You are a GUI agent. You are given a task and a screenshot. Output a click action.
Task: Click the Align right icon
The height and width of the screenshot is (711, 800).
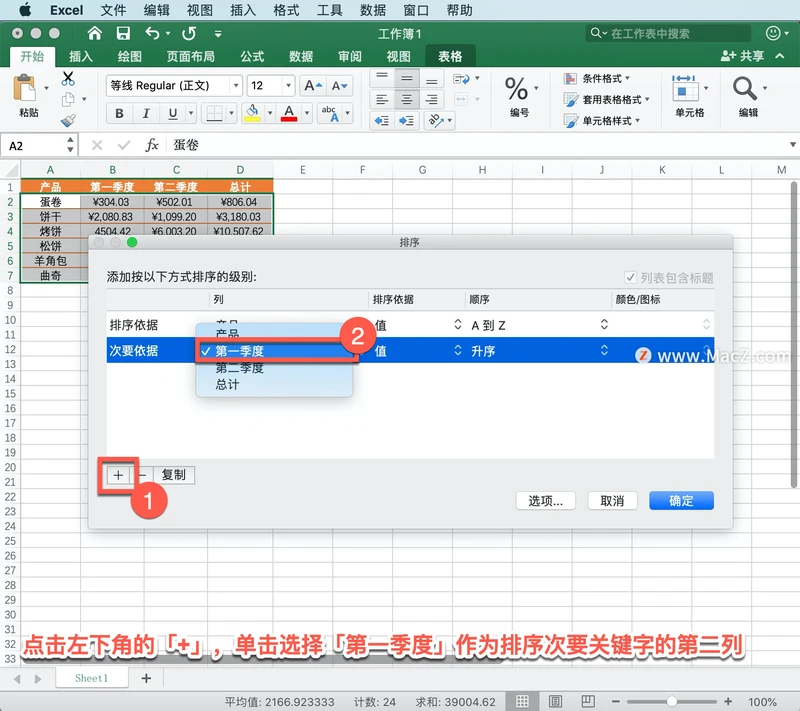point(432,99)
